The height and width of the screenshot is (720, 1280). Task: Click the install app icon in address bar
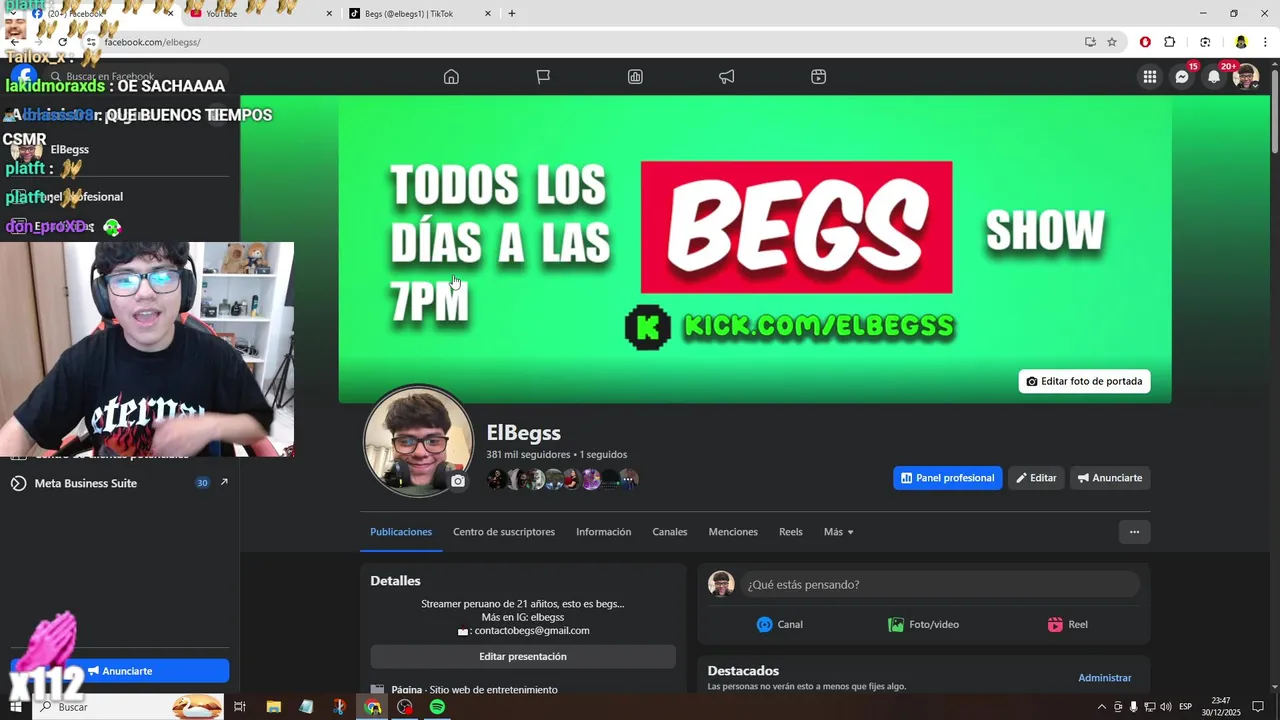click(x=1090, y=42)
